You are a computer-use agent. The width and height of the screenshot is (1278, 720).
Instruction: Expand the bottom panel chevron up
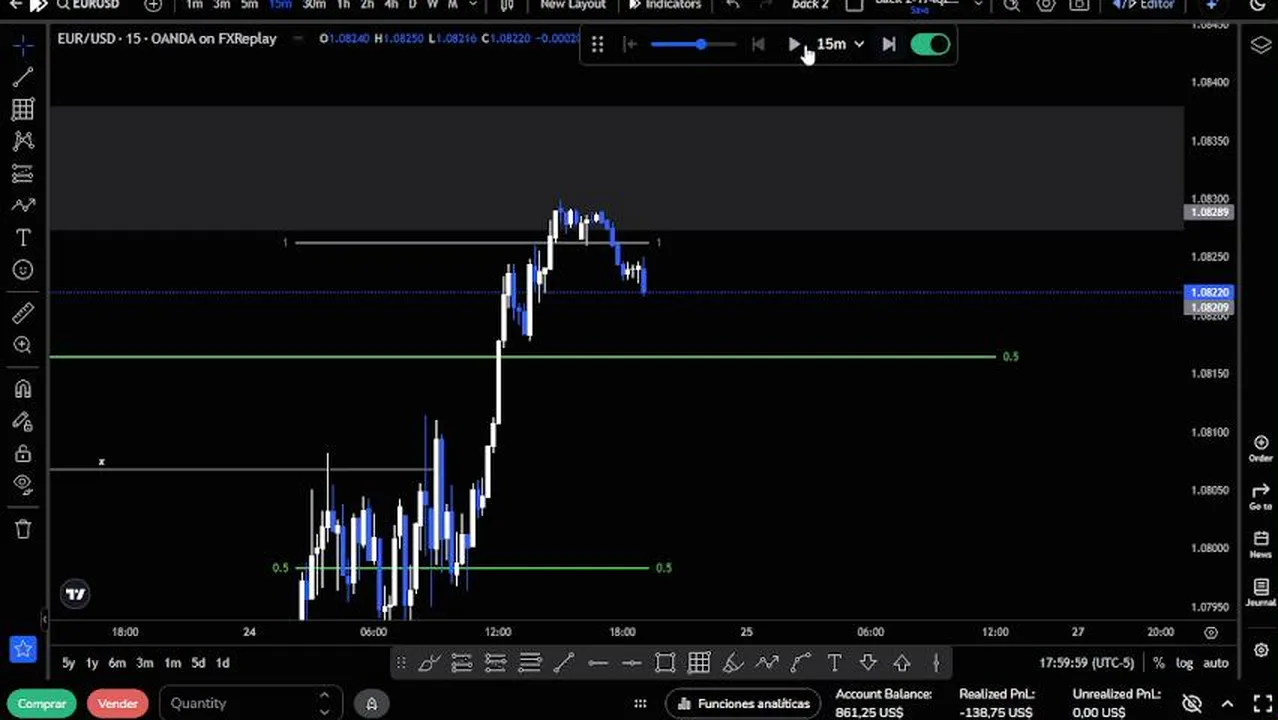[1228, 704]
